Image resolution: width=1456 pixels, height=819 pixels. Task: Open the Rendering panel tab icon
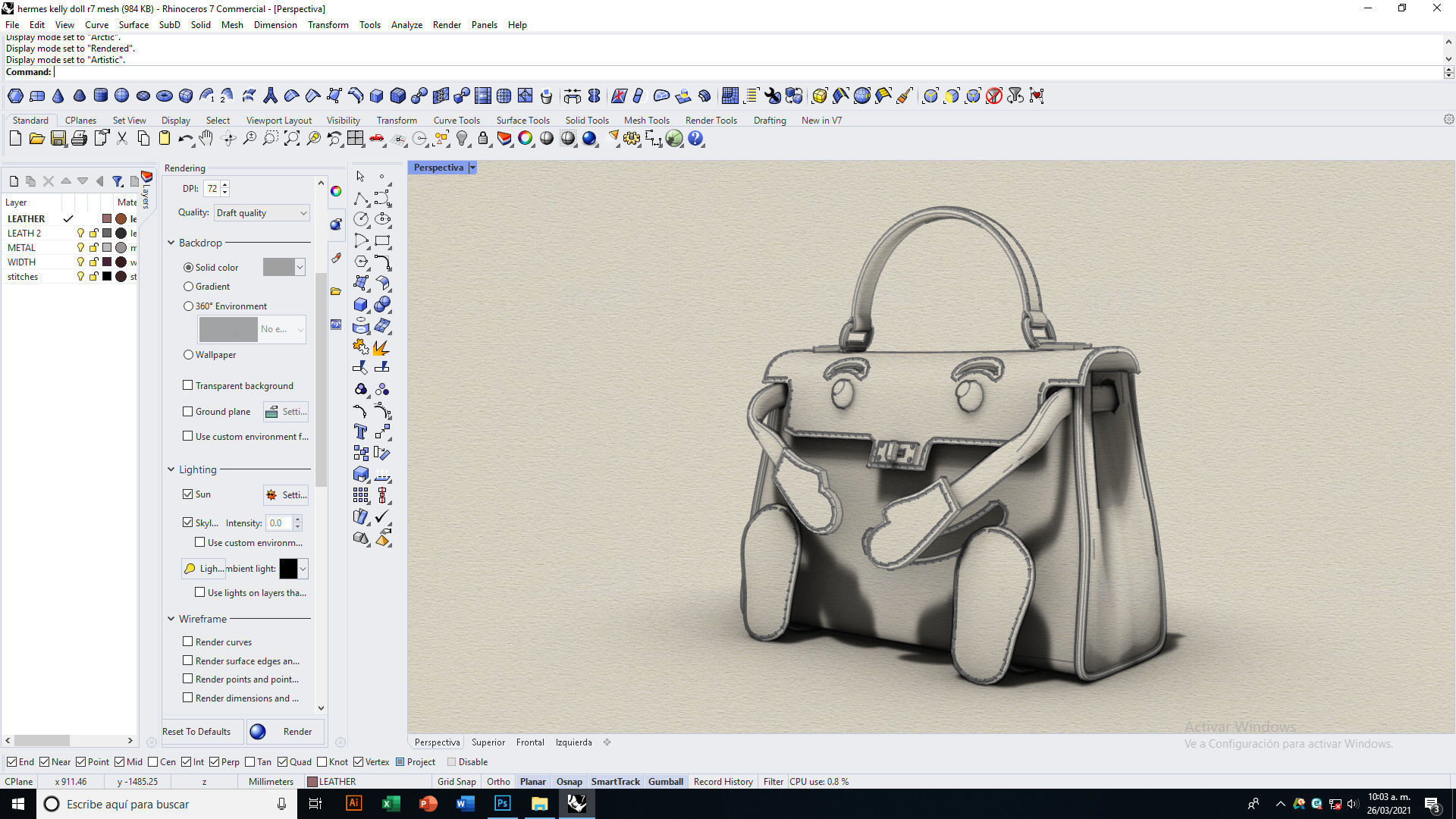click(336, 224)
